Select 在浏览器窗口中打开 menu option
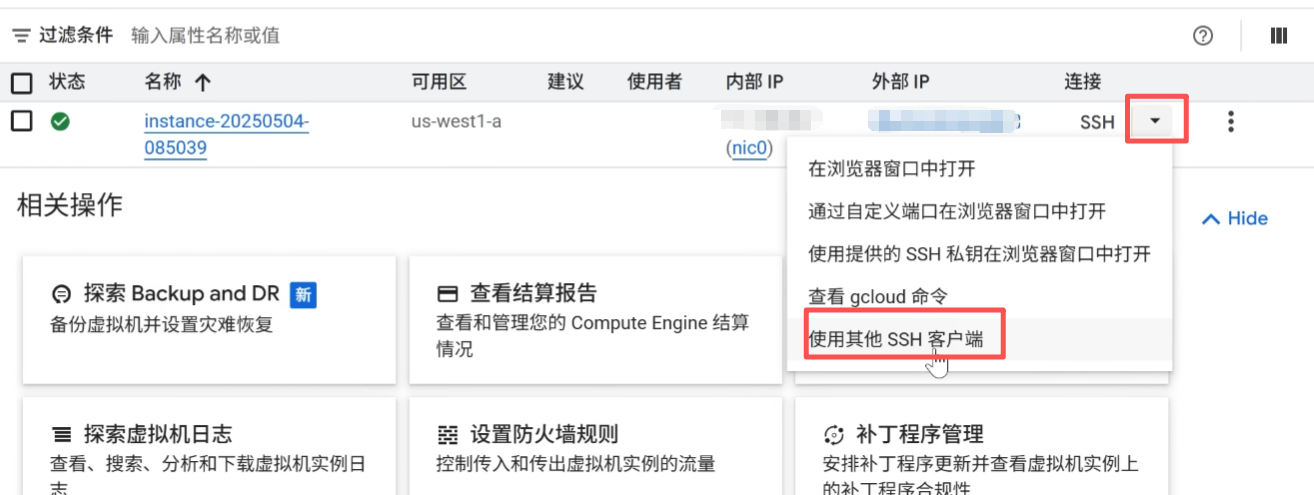 tap(891, 168)
